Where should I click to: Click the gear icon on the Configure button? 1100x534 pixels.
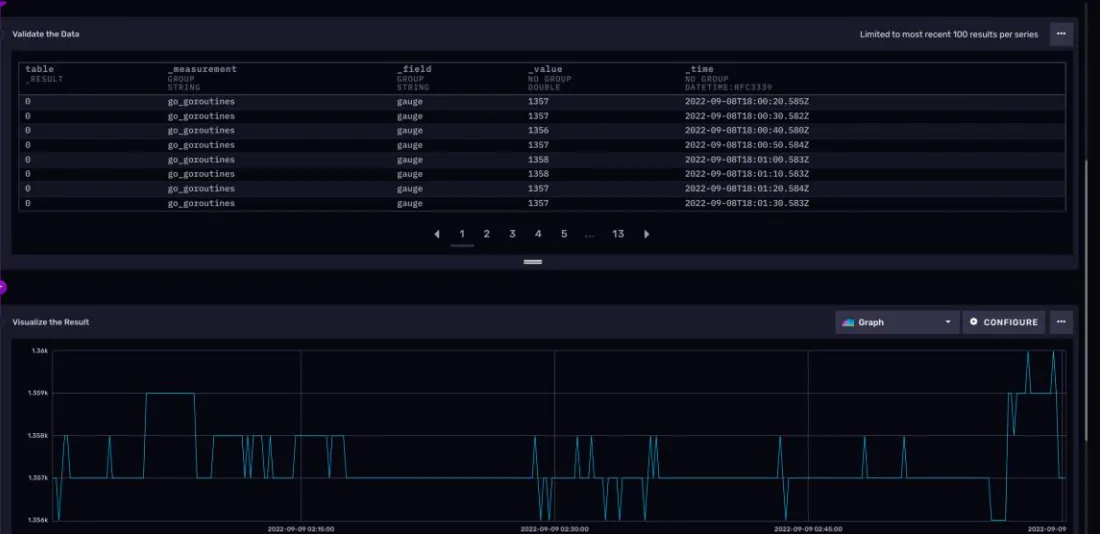pos(974,322)
